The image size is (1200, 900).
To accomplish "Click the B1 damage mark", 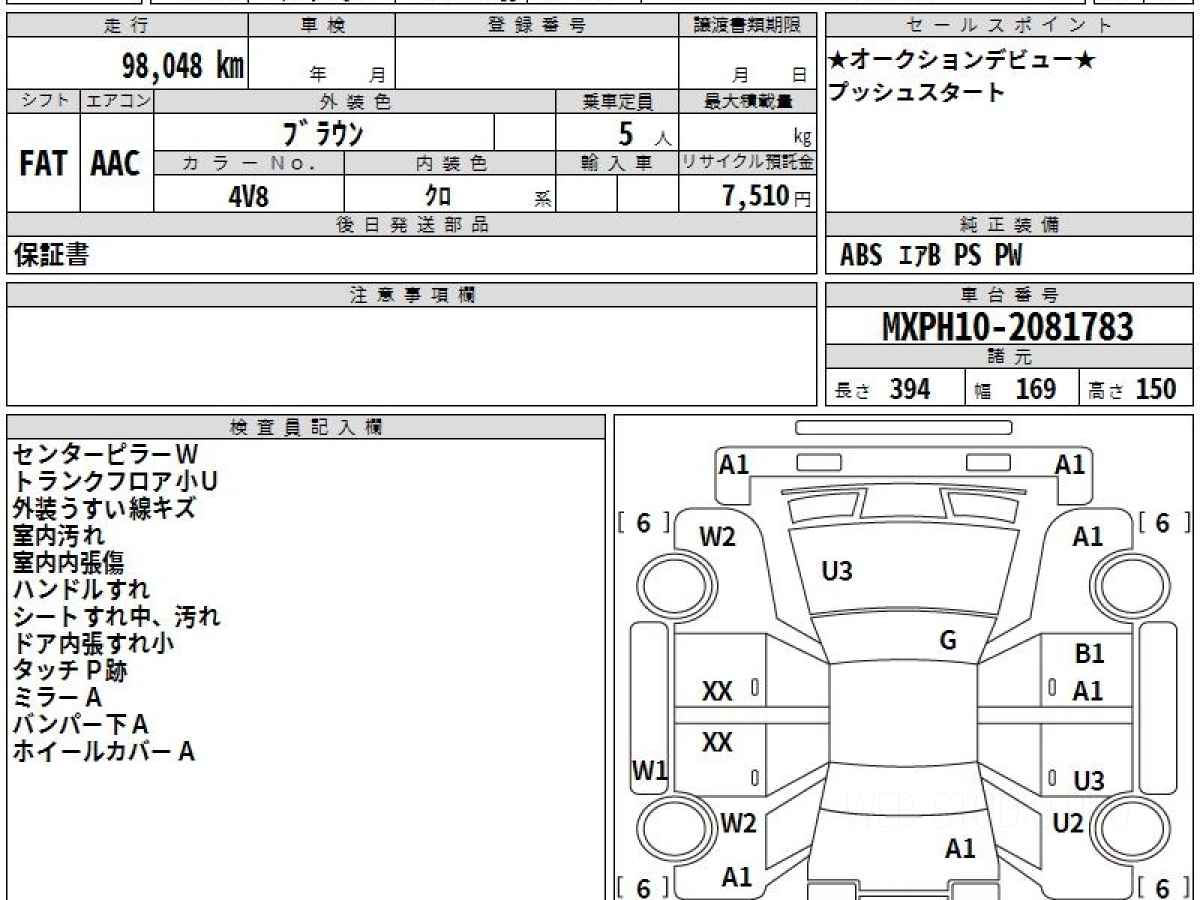I will [x=1088, y=654].
